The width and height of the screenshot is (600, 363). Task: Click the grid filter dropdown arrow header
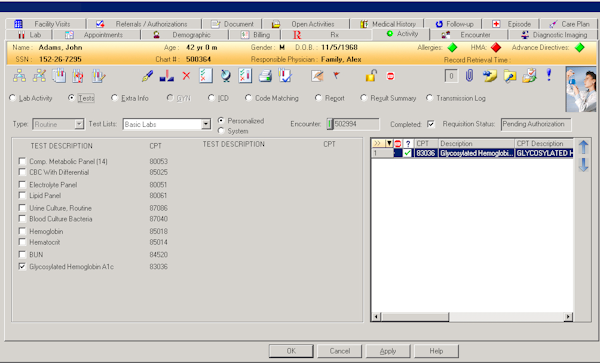point(389,143)
